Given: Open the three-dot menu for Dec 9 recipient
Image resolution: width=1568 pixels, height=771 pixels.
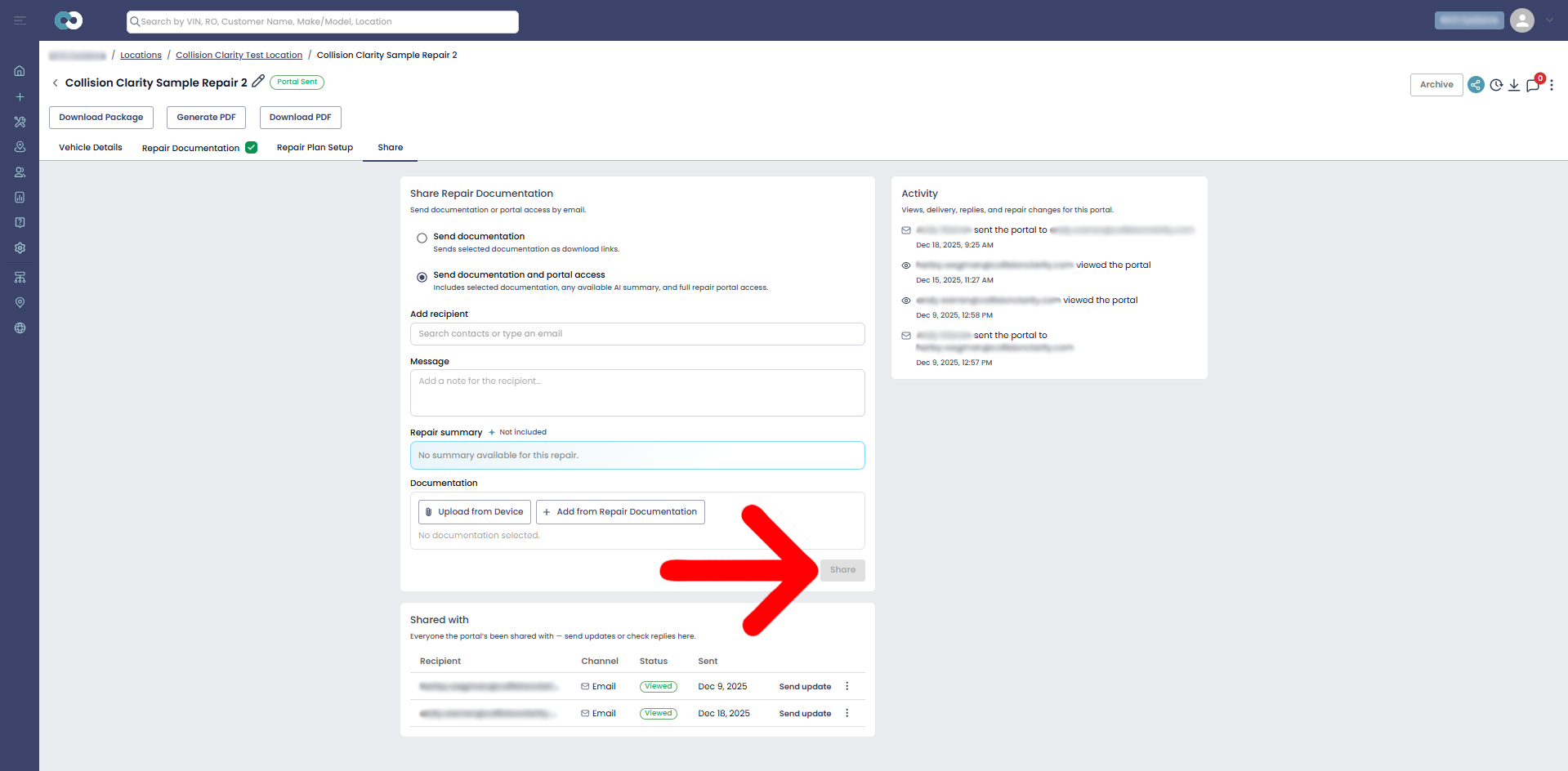Looking at the screenshot, I should point(847,686).
